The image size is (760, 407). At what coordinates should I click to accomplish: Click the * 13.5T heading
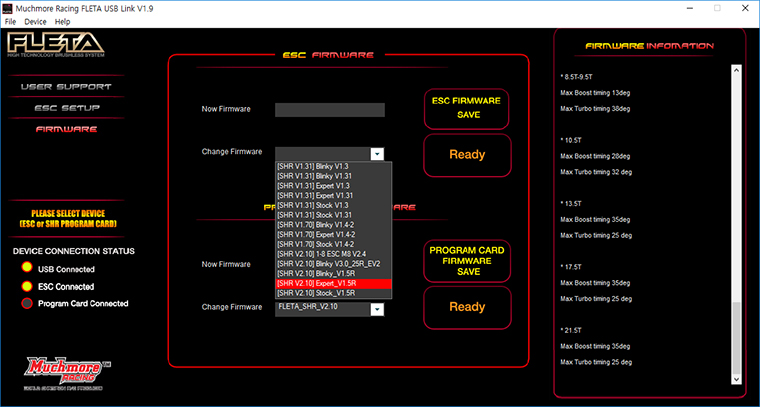point(571,204)
